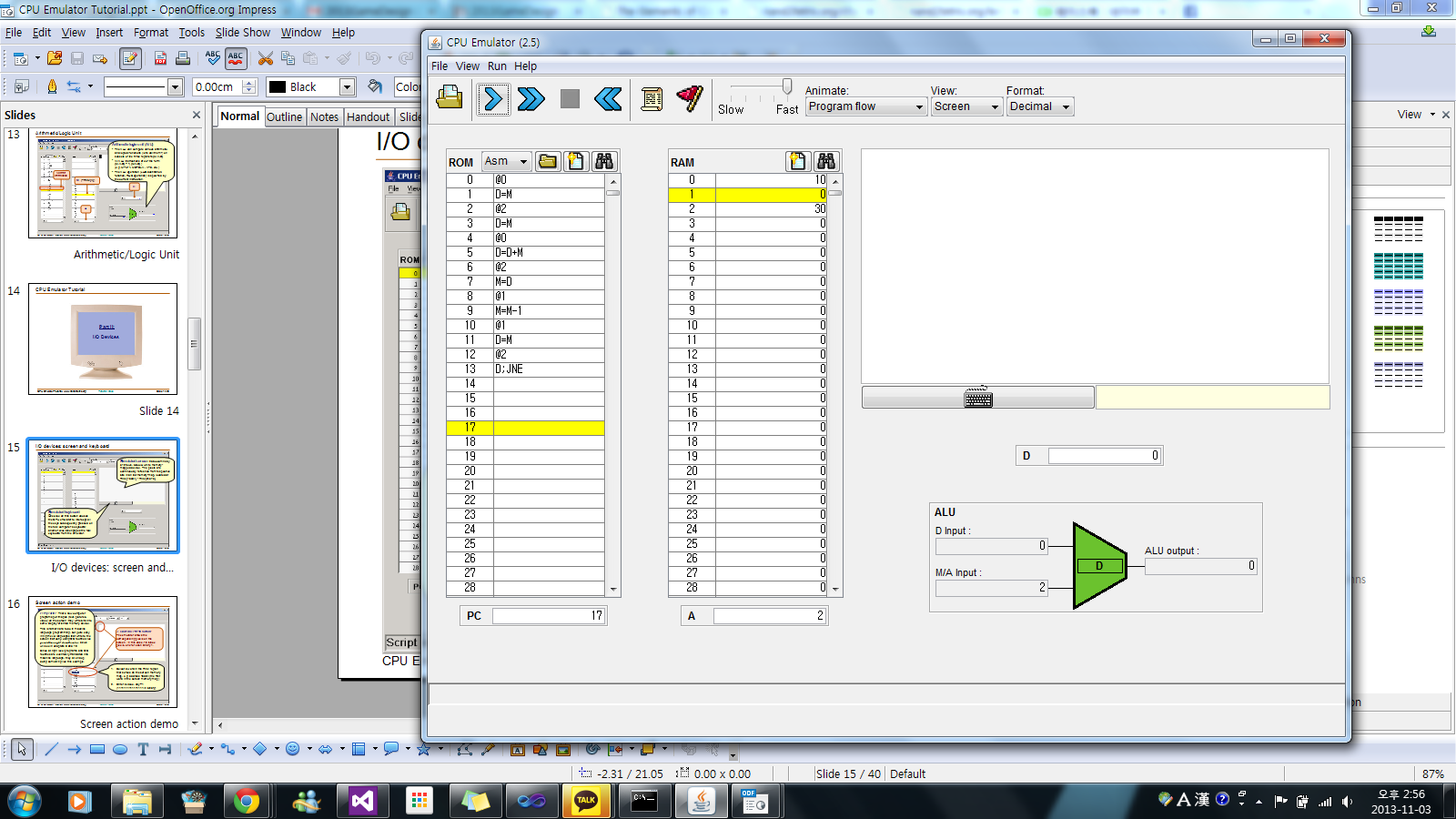Click the load script scroll icon

[652, 98]
